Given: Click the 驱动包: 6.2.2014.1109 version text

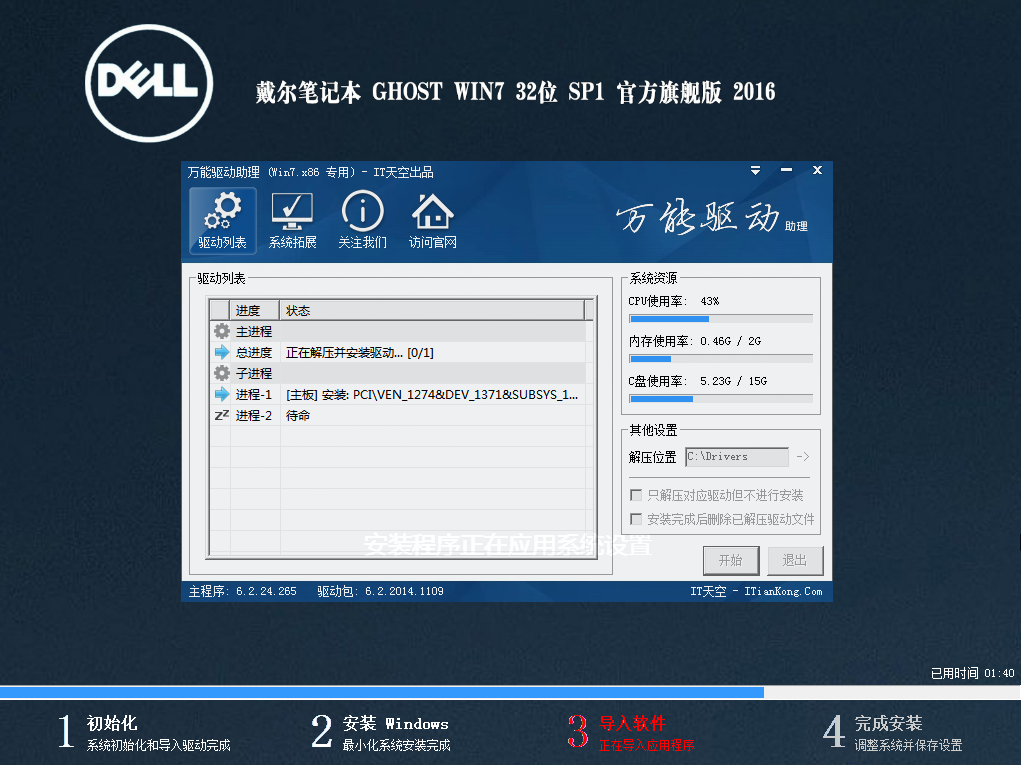Looking at the screenshot, I should pos(380,591).
